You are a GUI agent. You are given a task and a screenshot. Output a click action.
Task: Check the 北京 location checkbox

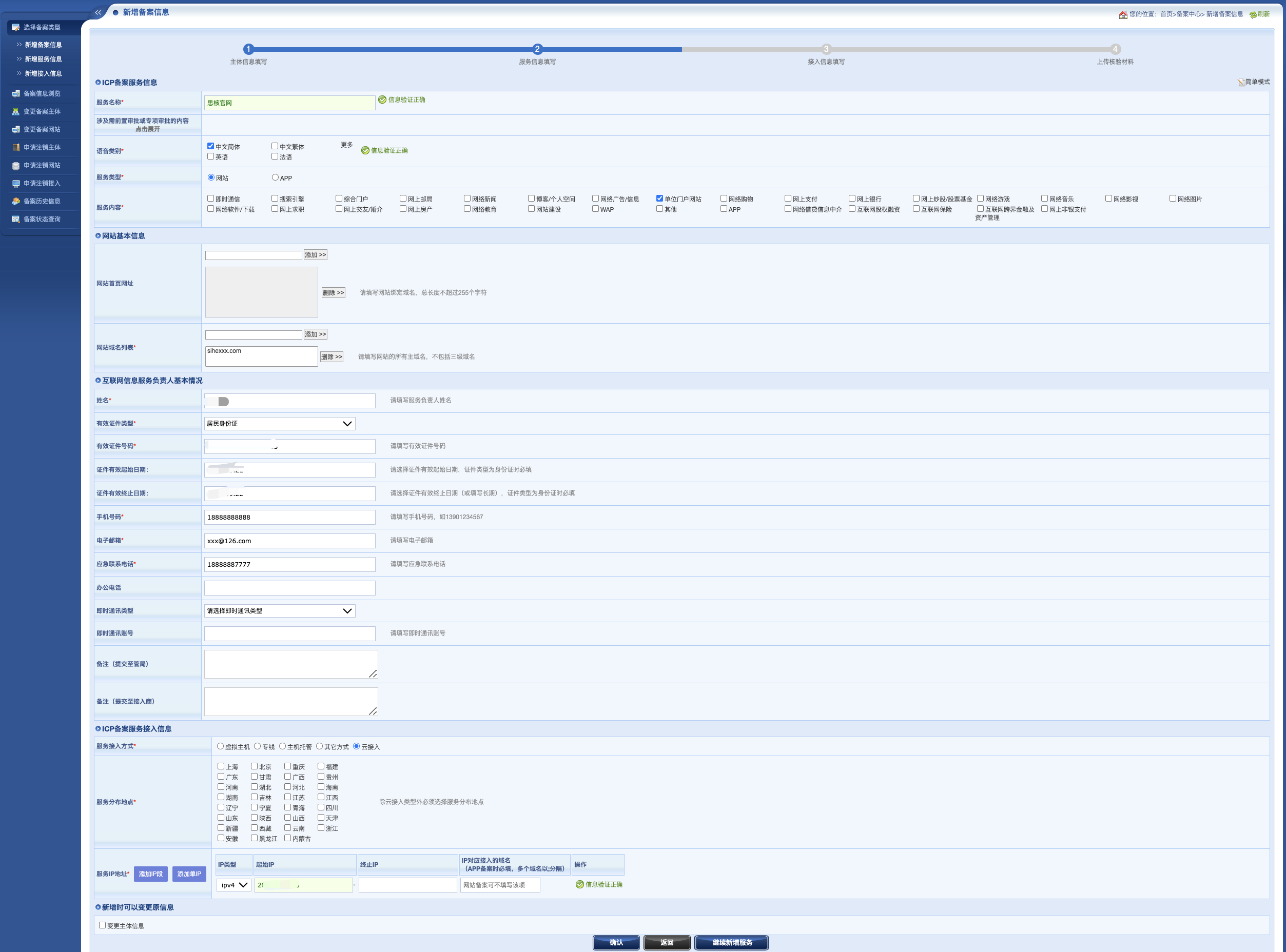coord(254,766)
